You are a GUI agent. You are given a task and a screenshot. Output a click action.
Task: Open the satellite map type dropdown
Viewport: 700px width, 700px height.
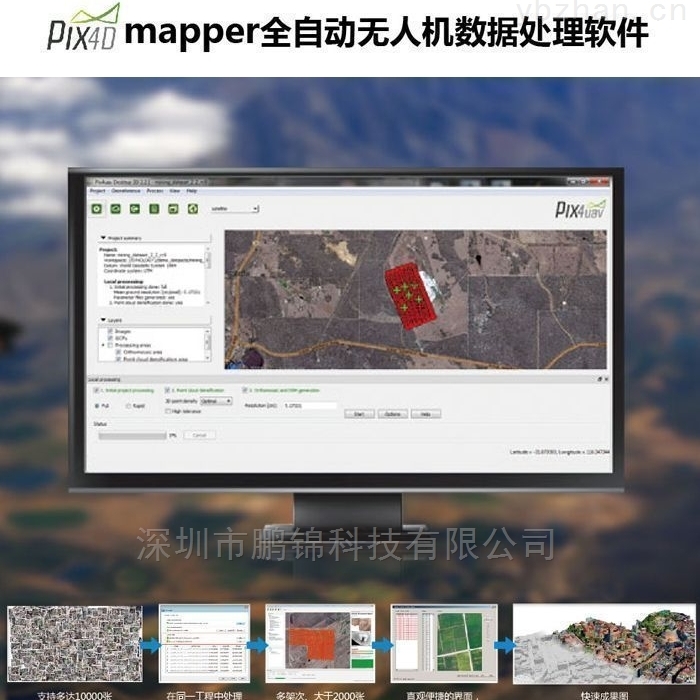pos(235,208)
